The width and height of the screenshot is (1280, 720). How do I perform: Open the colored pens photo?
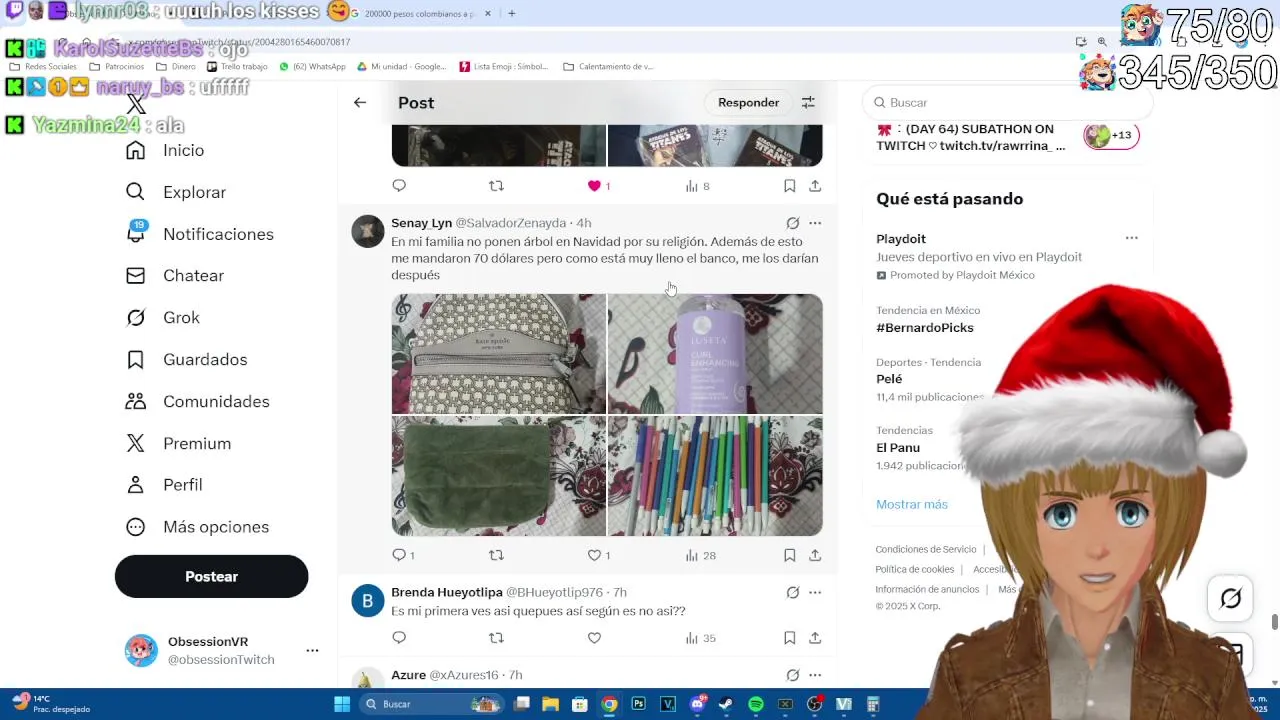tap(715, 476)
